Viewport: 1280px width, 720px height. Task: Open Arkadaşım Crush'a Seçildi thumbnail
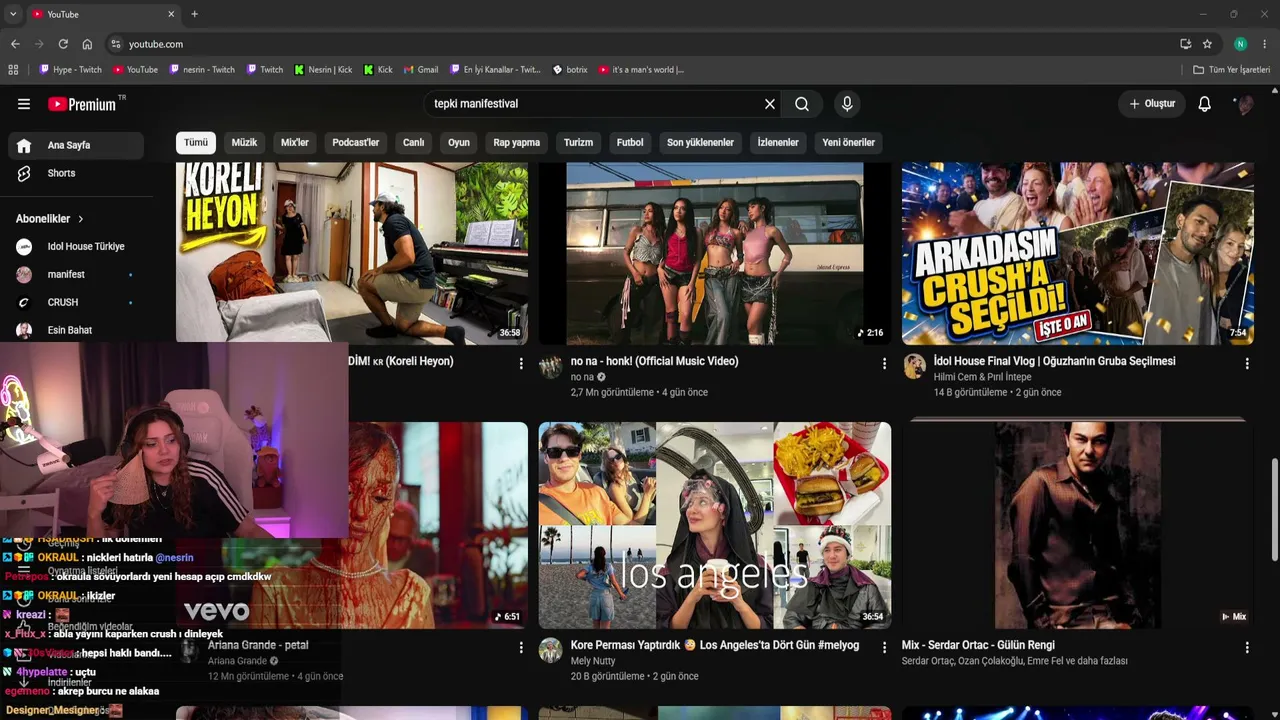tap(1078, 253)
